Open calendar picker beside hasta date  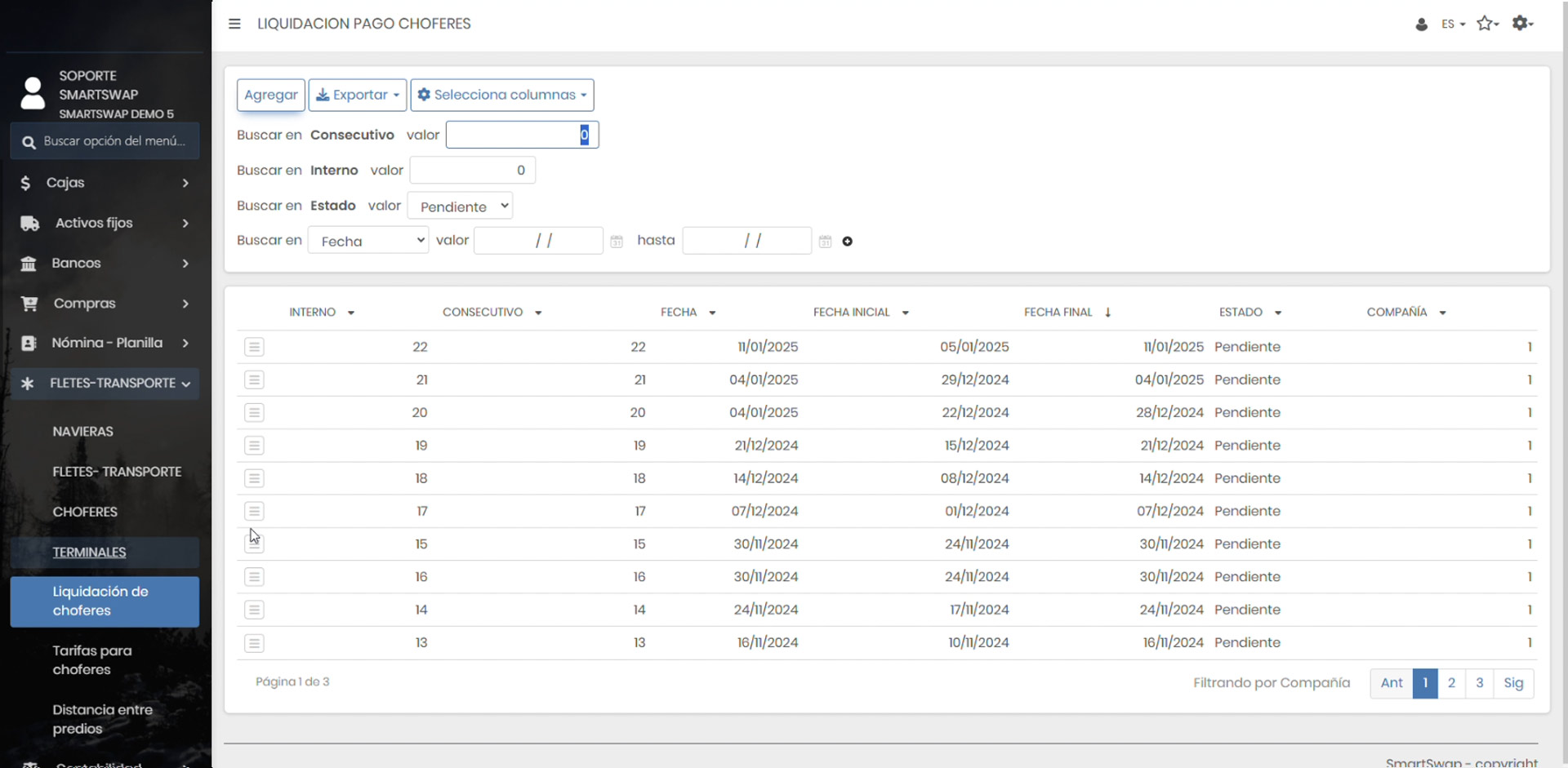(825, 242)
